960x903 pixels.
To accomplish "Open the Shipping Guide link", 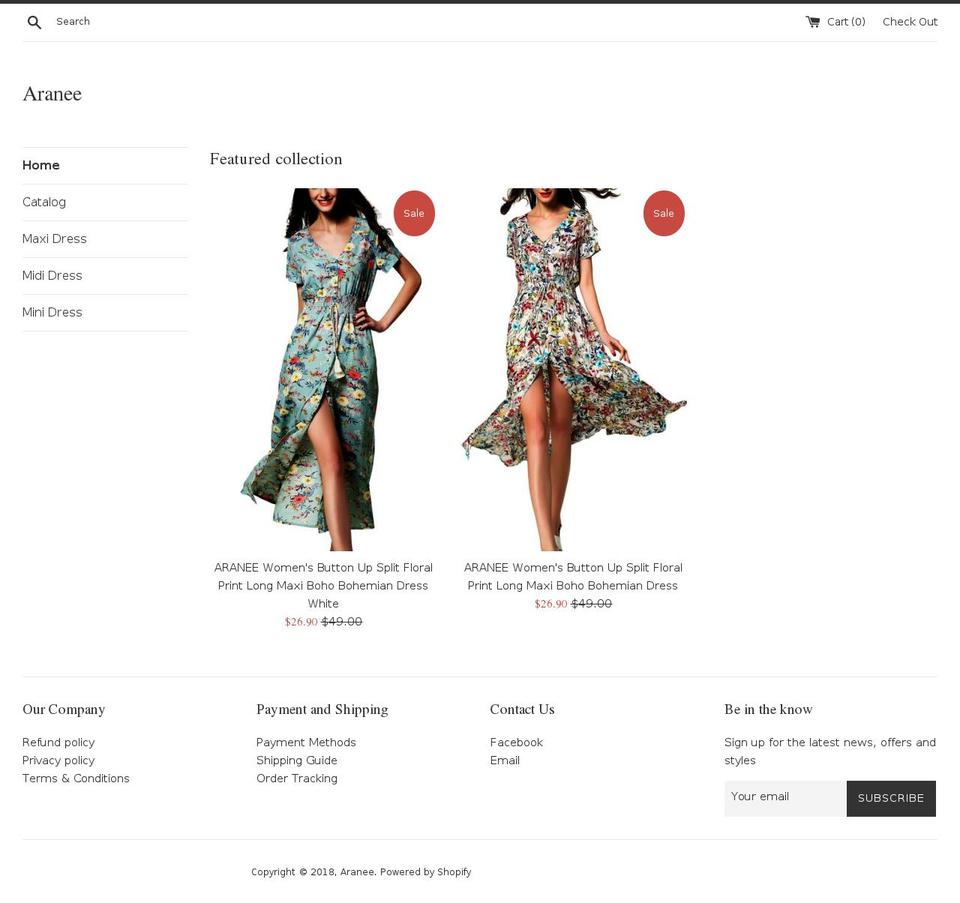I will (x=297, y=760).
